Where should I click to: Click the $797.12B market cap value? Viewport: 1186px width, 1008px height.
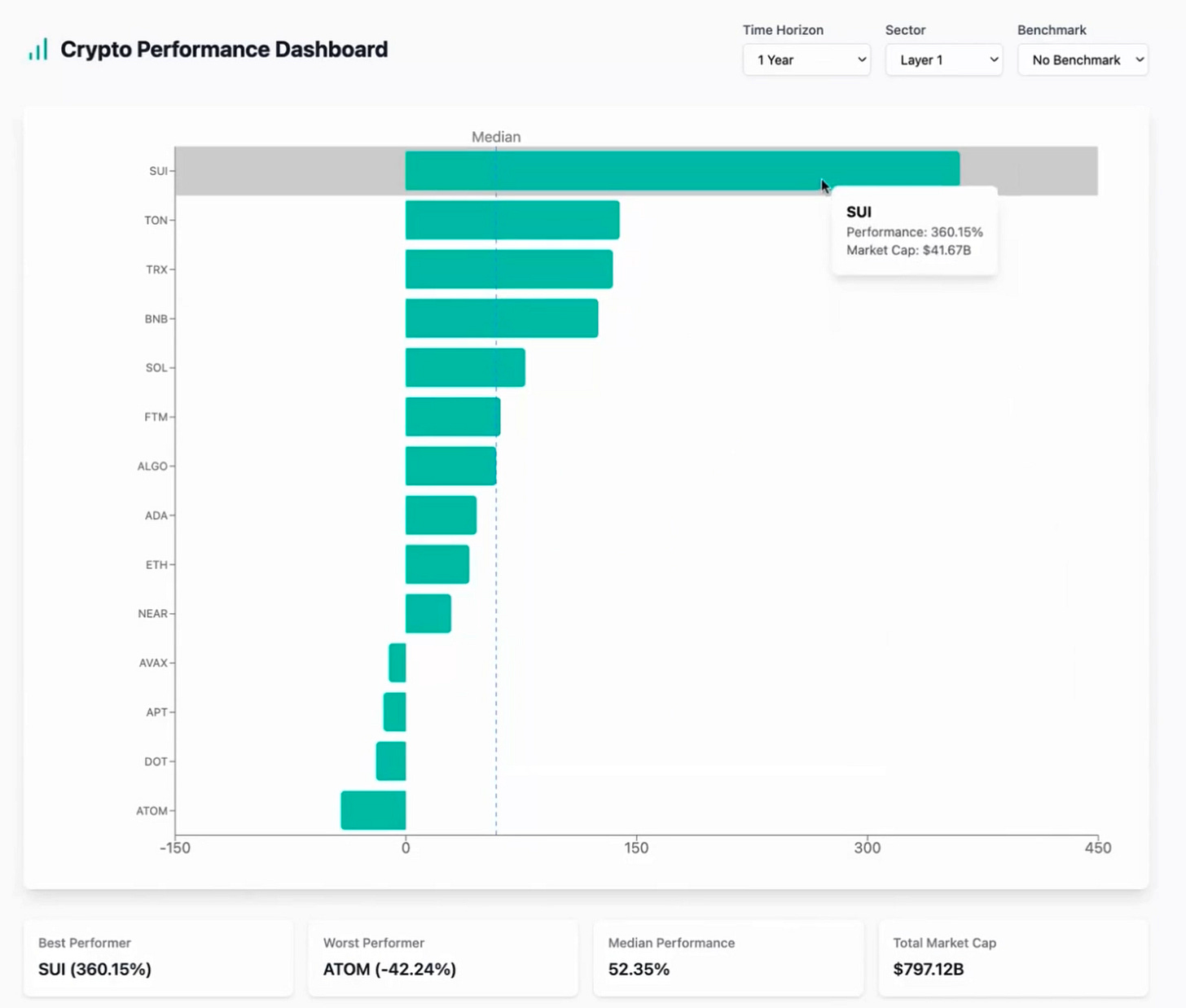coord(929,969)
